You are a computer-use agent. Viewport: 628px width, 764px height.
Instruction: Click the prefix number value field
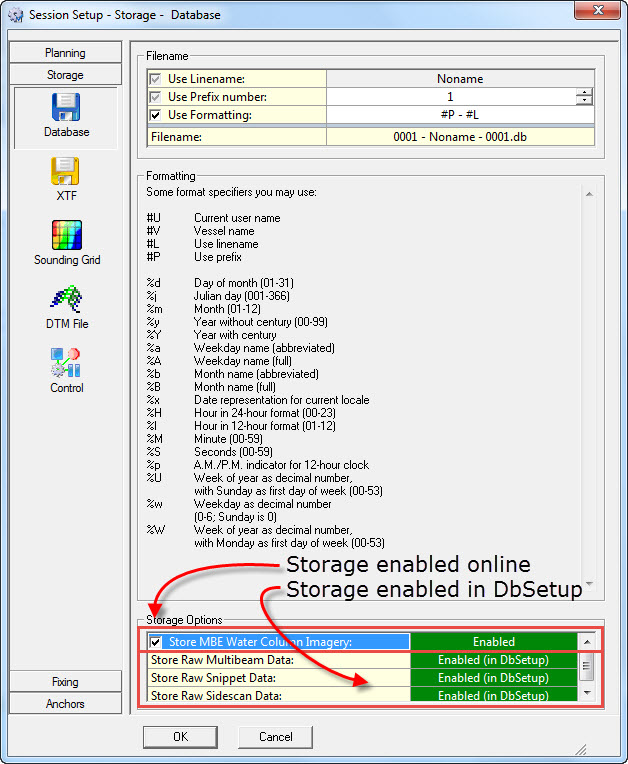(x=451, y=97)
